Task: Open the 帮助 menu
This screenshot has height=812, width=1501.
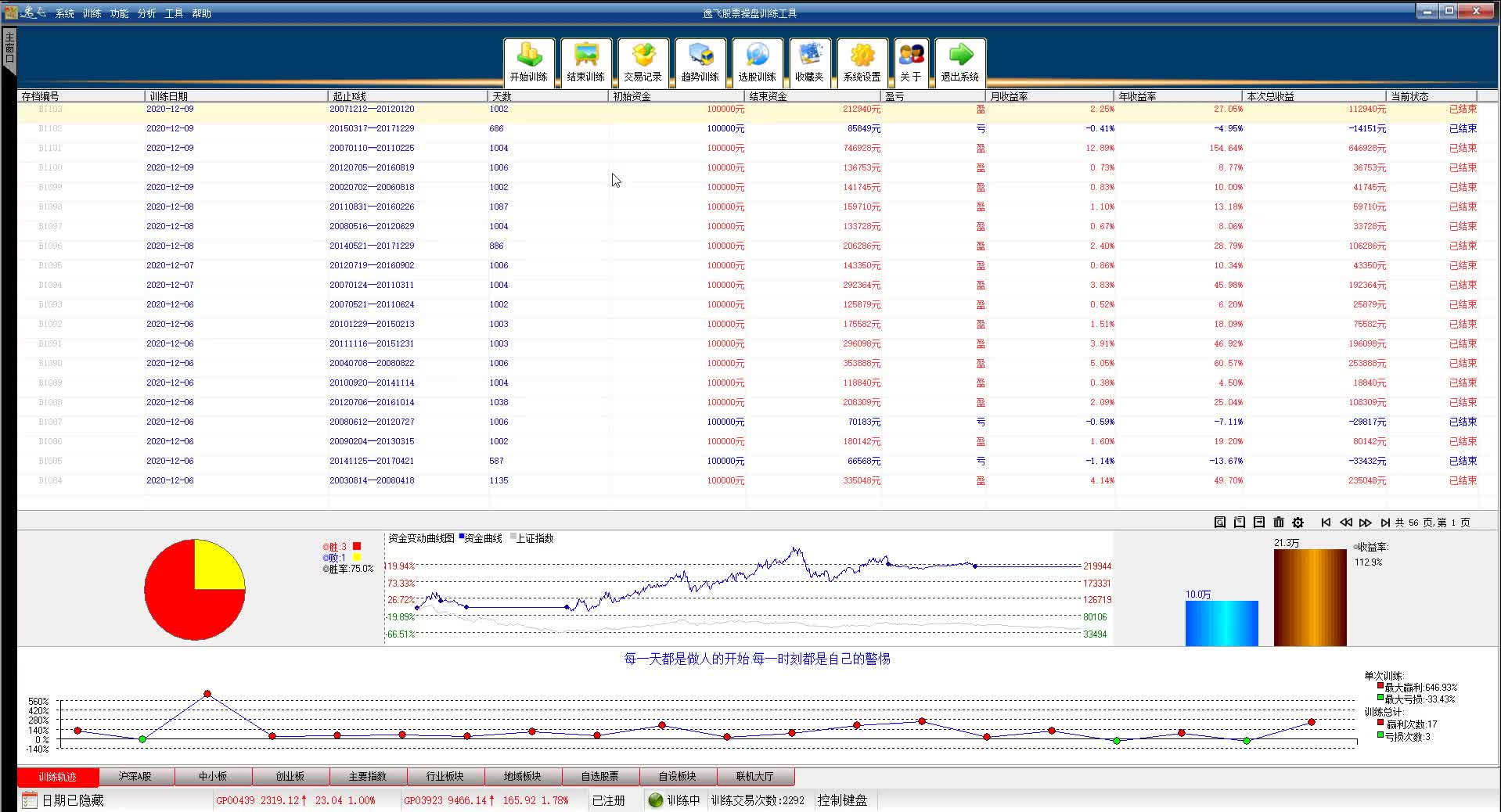Action: 202,13
